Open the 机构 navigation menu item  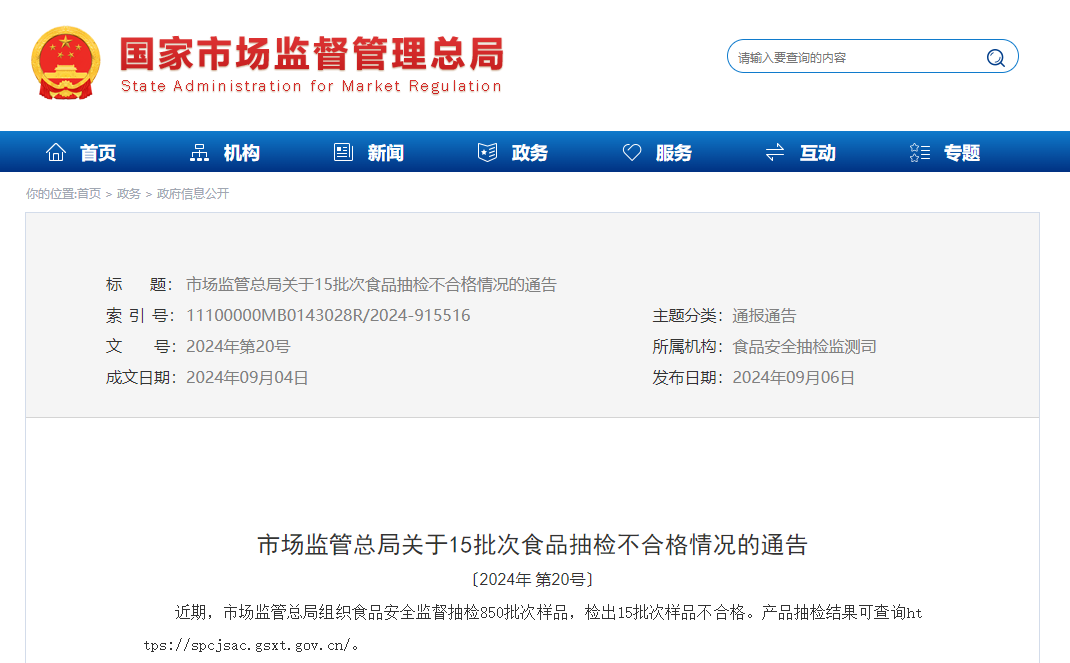click(242, 153)
